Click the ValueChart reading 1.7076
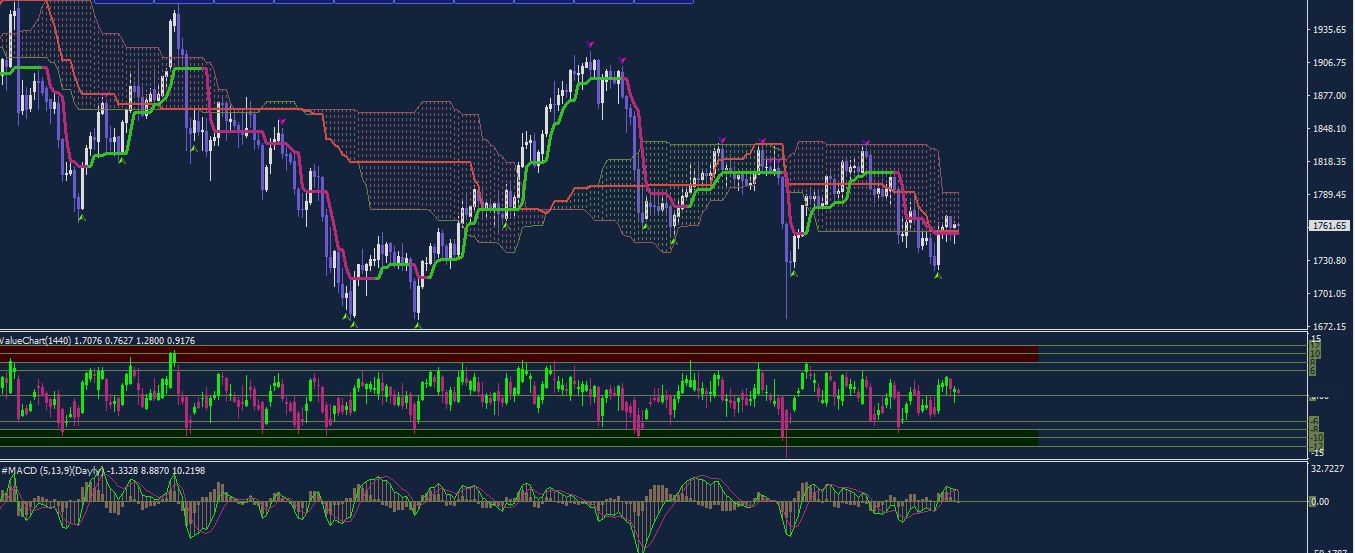 point(90,341)
